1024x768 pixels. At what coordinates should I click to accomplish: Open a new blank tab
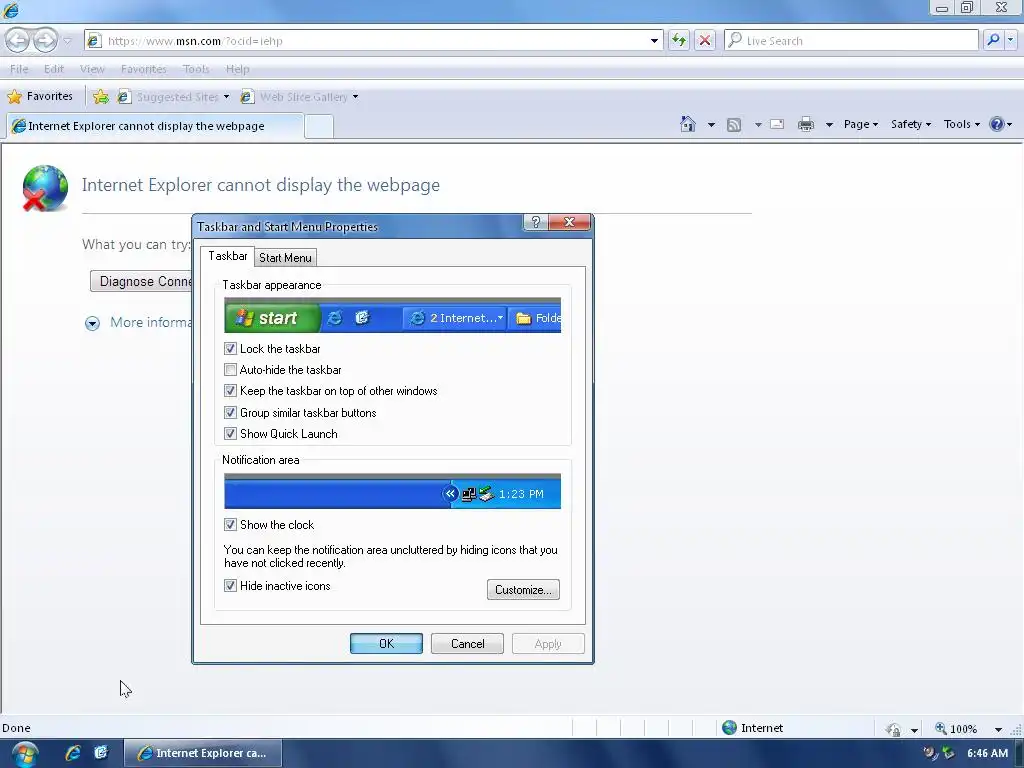(x=319, y=126)
